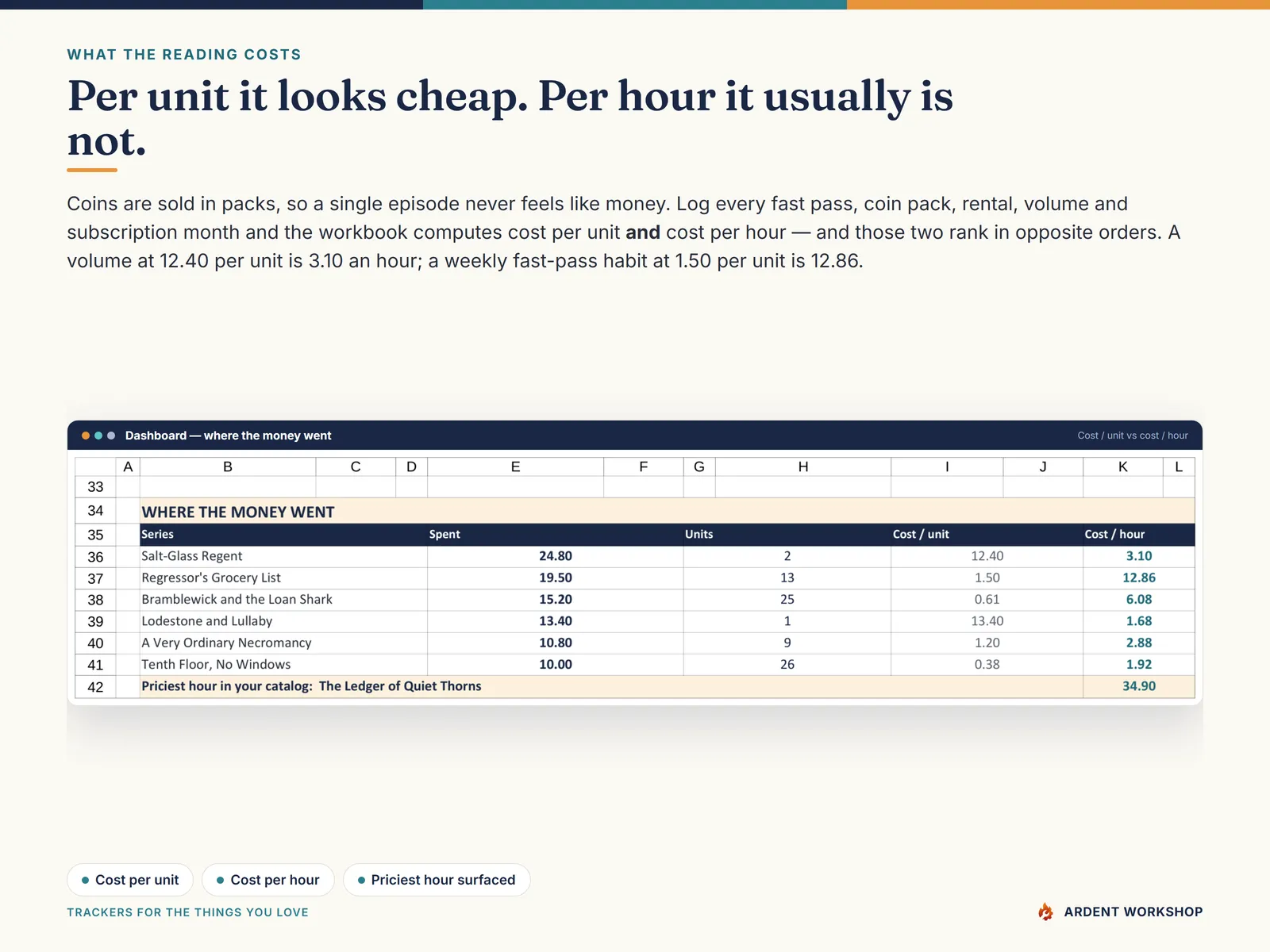Viewport: 1270px width, 952px height.
Task: Select row 36 header
Action: point(95,557)
